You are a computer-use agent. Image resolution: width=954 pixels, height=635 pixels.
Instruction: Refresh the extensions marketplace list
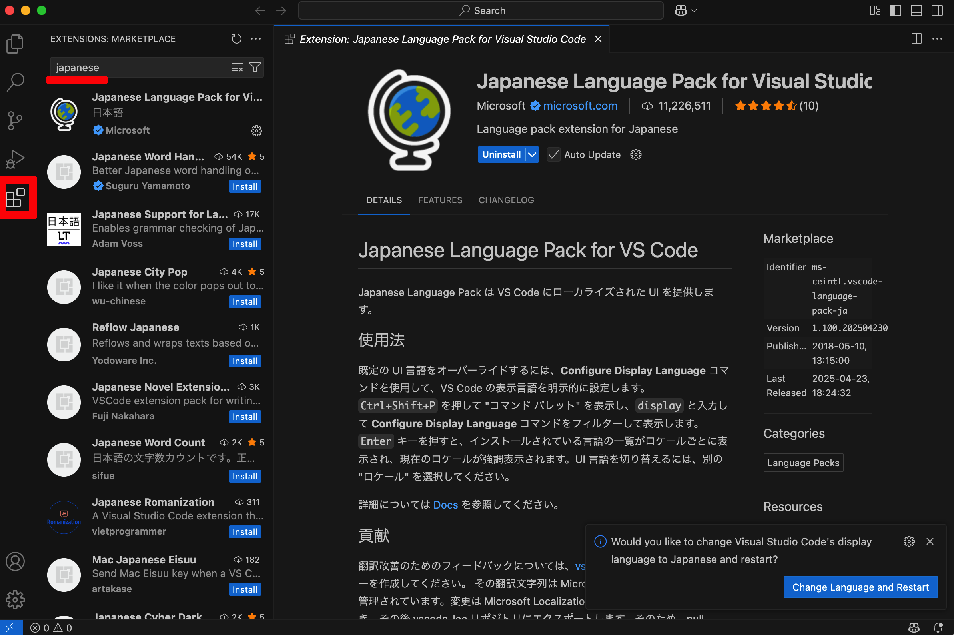tap(236, 39)
